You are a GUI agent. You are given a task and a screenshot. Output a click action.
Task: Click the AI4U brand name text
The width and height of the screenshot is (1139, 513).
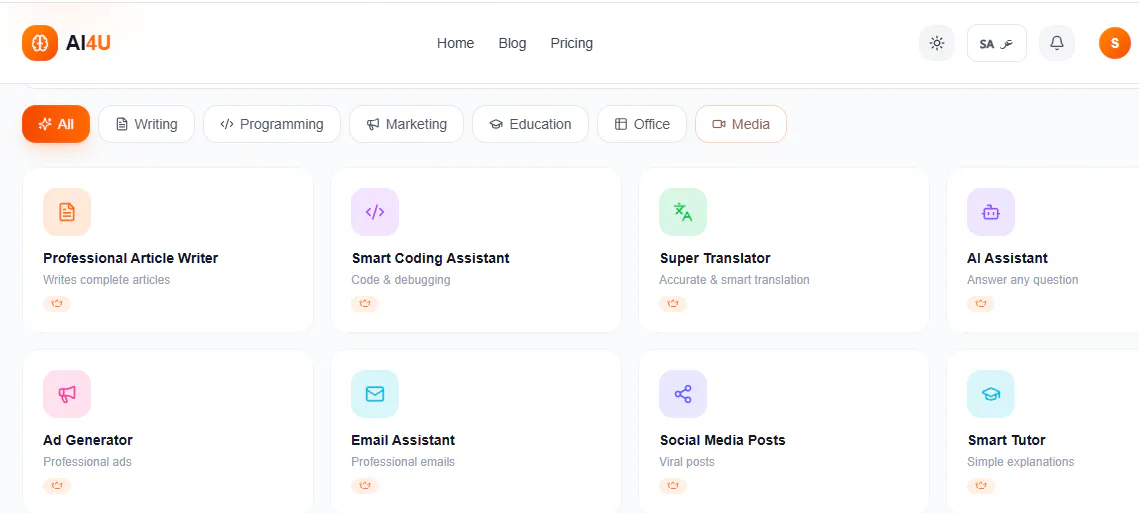88,44
